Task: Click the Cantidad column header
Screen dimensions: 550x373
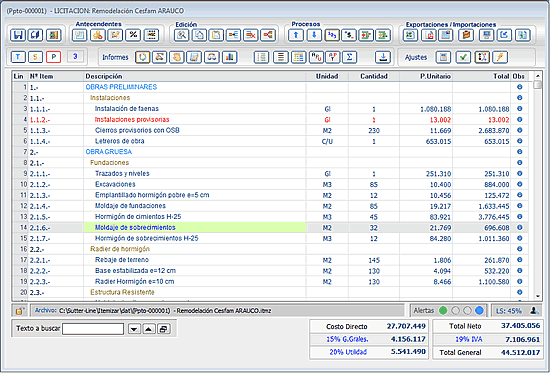Action: click(x=374, y=76)
